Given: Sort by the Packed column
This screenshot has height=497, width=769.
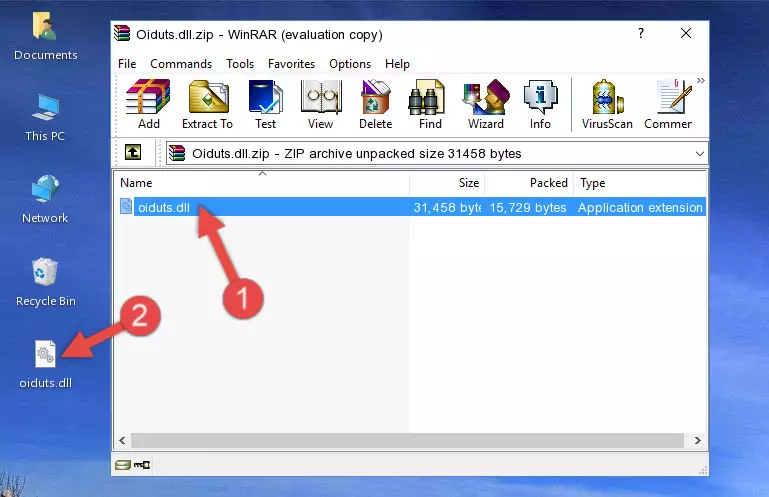Looking at the screenshot, I should [529, 183].
